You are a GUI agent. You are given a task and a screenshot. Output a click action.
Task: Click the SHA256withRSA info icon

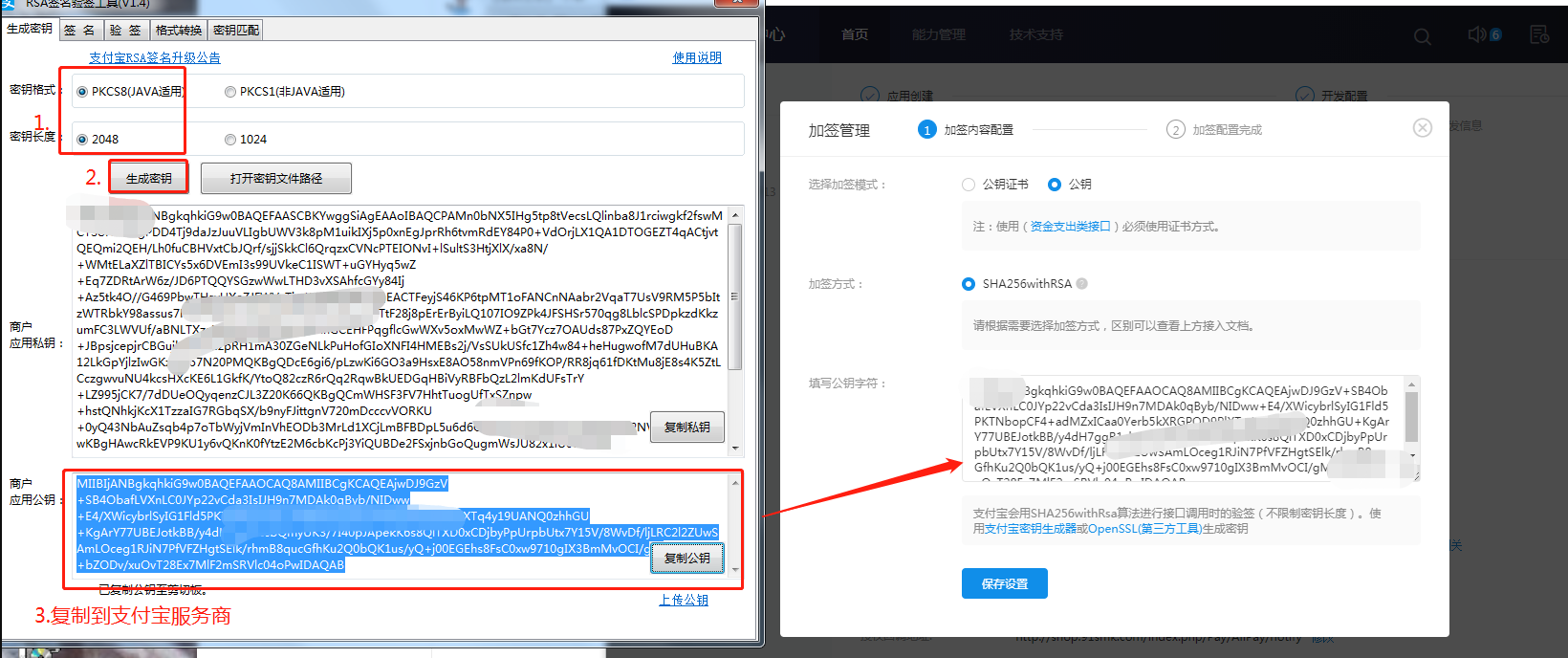click(x=1082, y=284)
